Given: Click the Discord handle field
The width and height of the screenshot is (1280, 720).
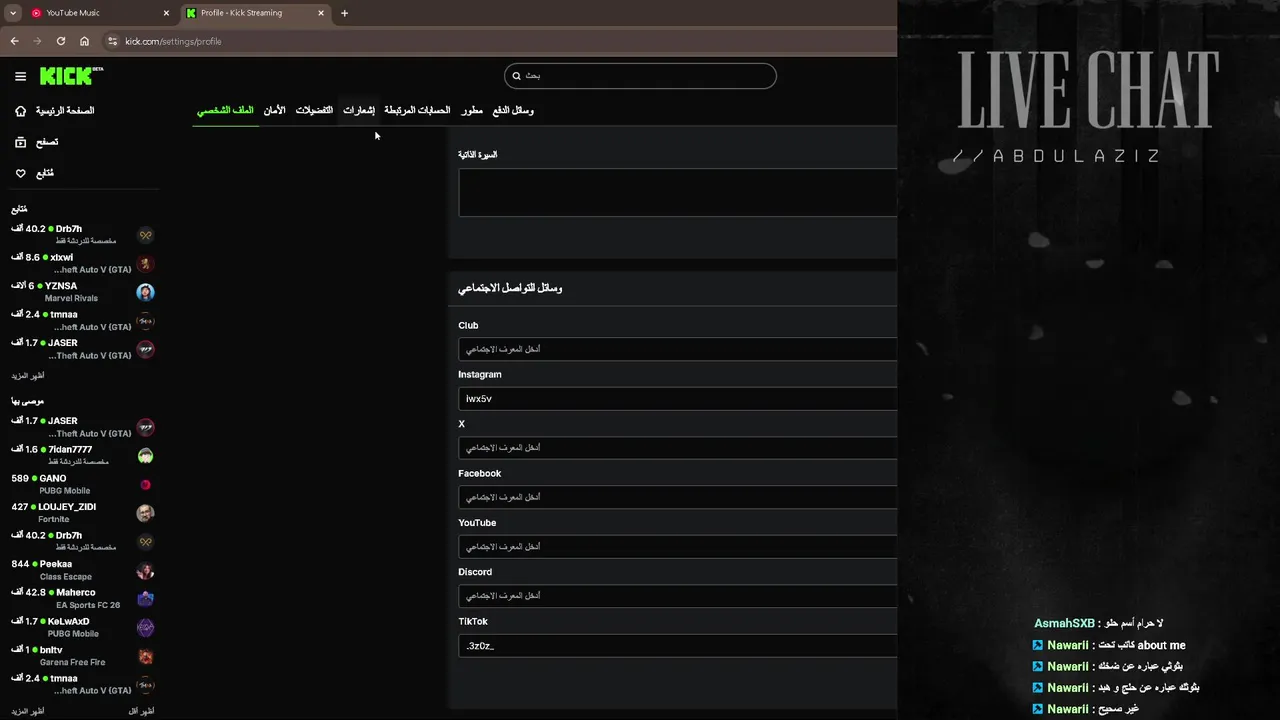Looking at the screenshot, I should pyautogui.click(x=678, y=595).
